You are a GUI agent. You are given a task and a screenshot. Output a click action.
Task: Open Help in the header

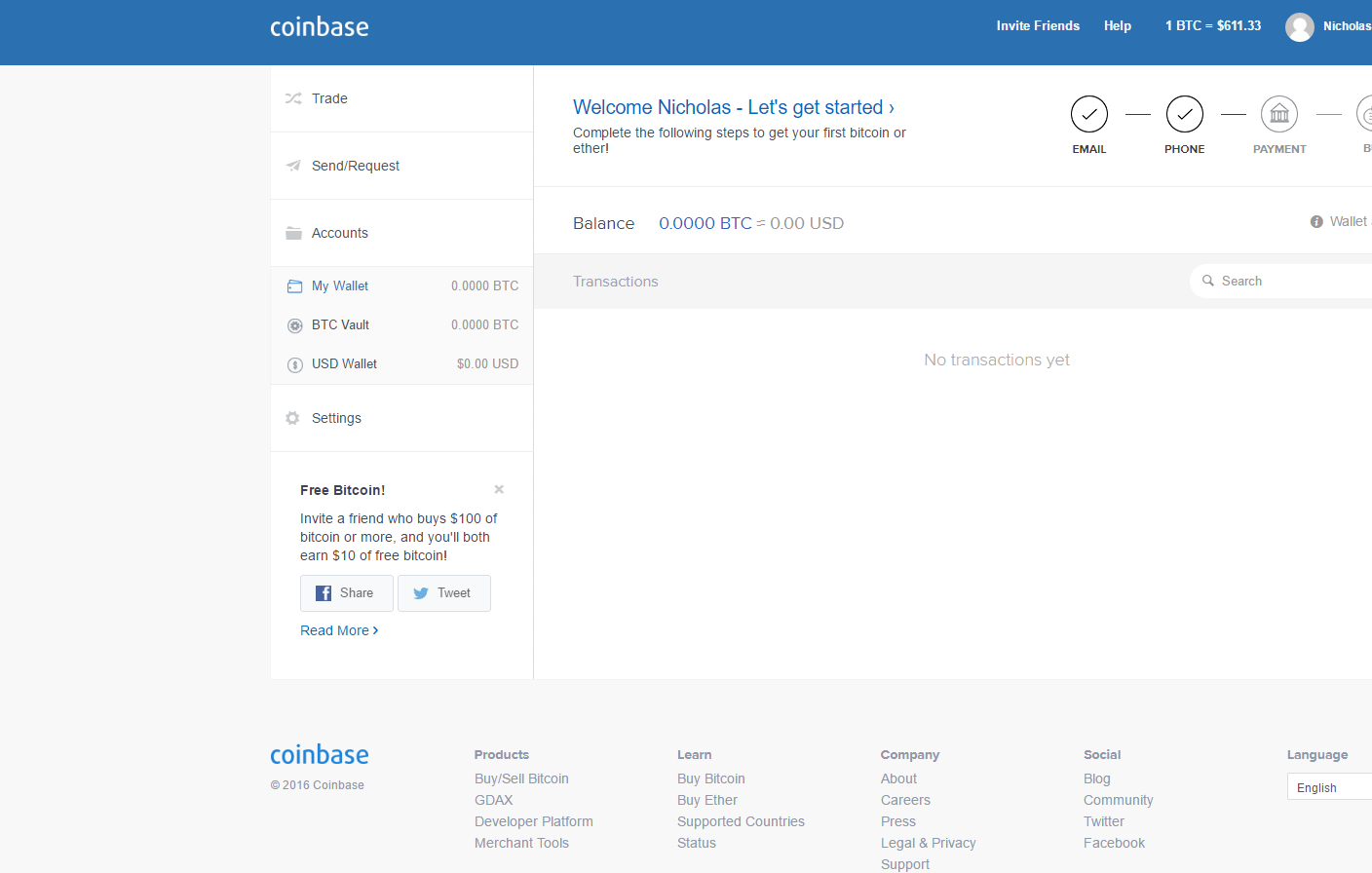1118,26
